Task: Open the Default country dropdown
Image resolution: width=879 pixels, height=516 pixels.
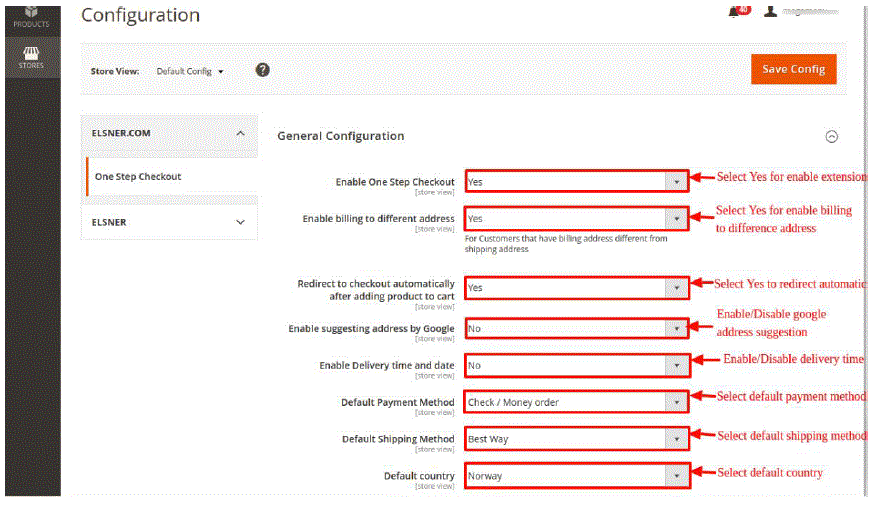Action: [577, 476]
